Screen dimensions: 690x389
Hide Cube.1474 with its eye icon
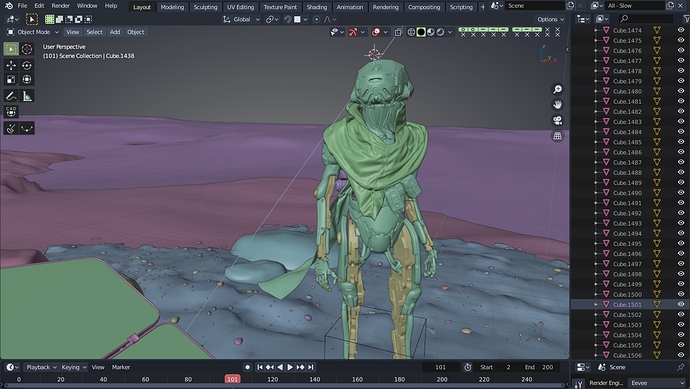[x=681, y=30]
